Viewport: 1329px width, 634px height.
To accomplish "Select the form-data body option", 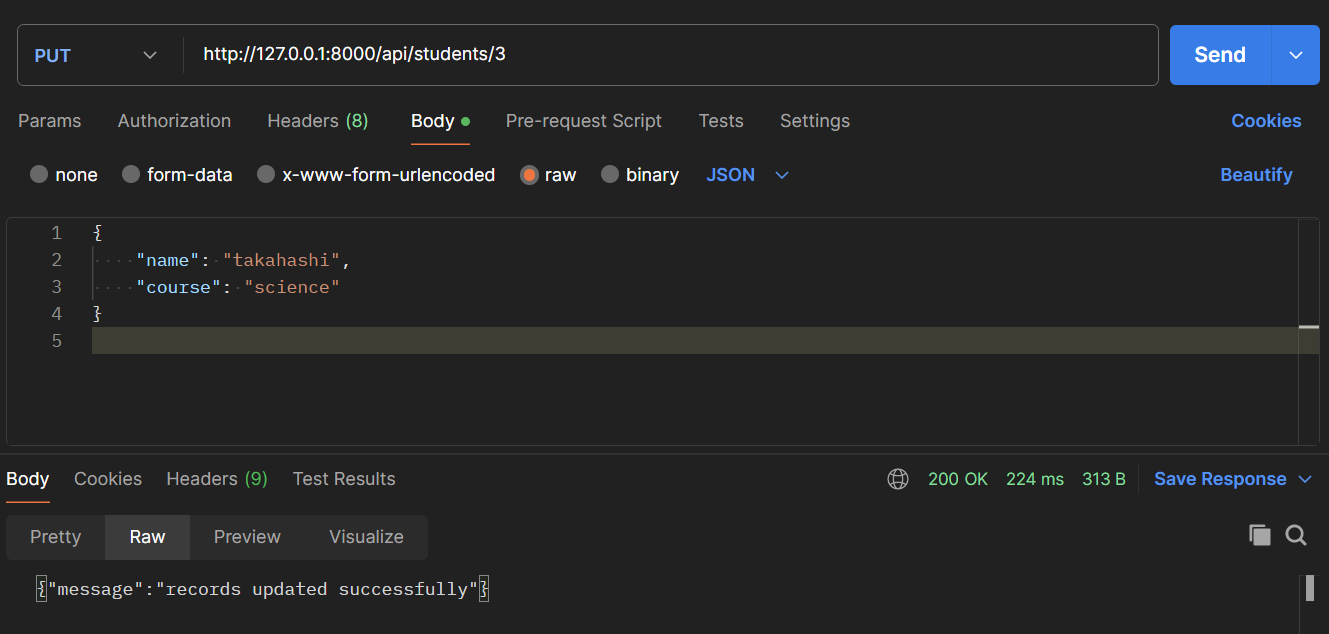I will tap(177, 174).
